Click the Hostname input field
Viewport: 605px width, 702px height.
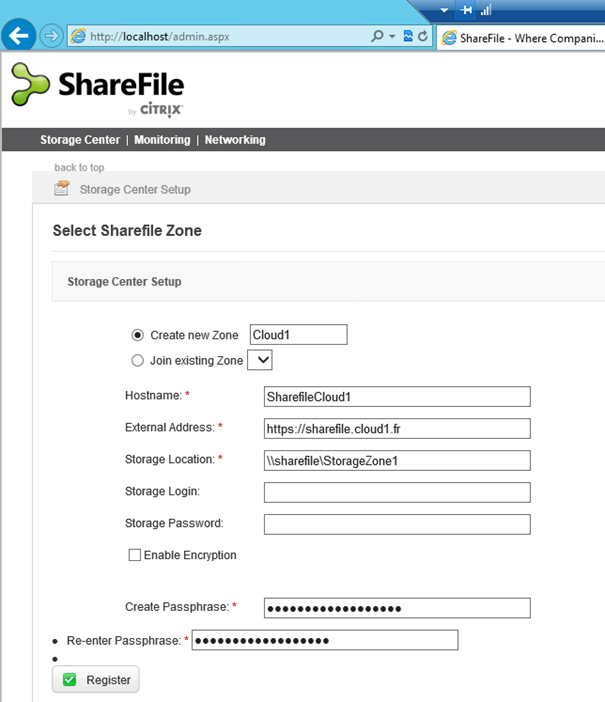point(397,397)
